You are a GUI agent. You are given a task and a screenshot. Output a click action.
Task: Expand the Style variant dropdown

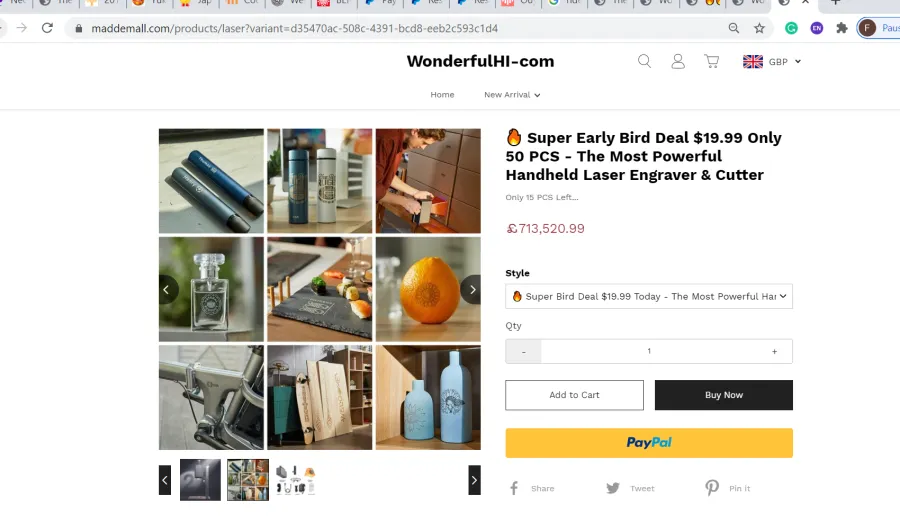(649, 296)
